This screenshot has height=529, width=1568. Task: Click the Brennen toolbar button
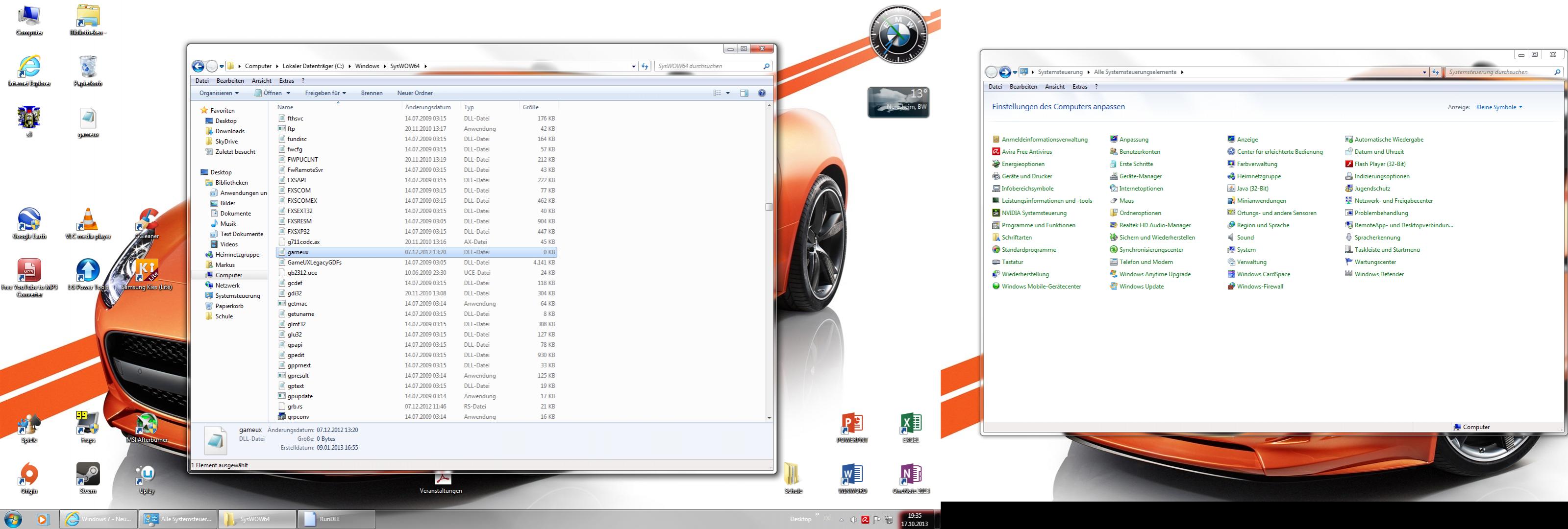tap(372, 93)
